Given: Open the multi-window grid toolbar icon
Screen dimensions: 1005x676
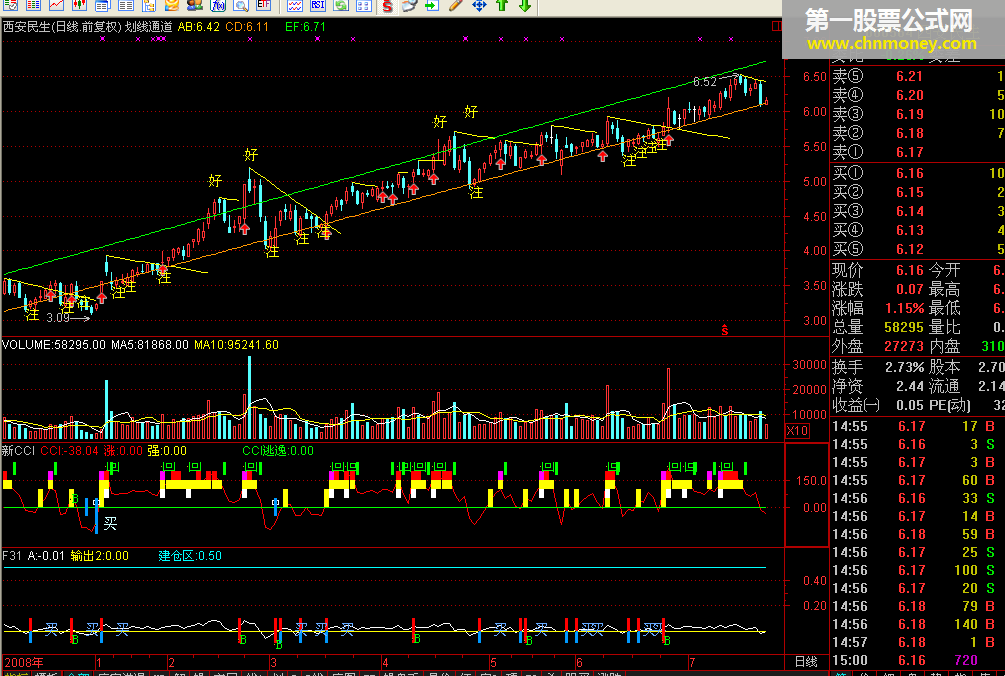Looking at the screenshot, I should [x=364, y=6].
